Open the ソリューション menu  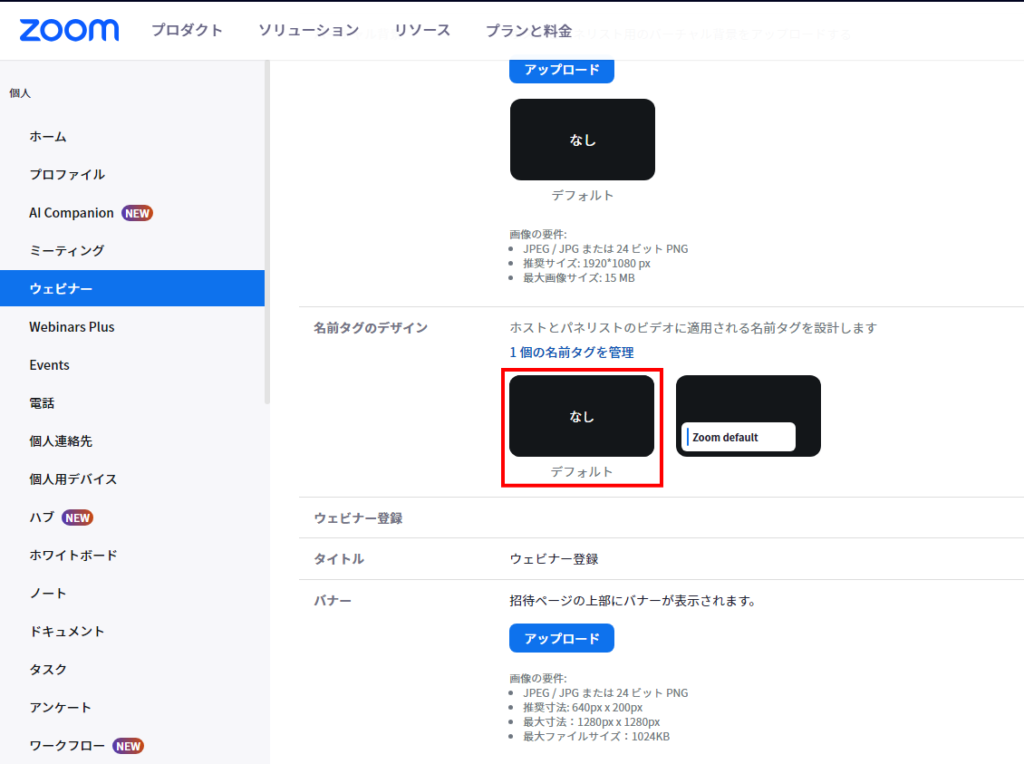(x=308, y=30)
